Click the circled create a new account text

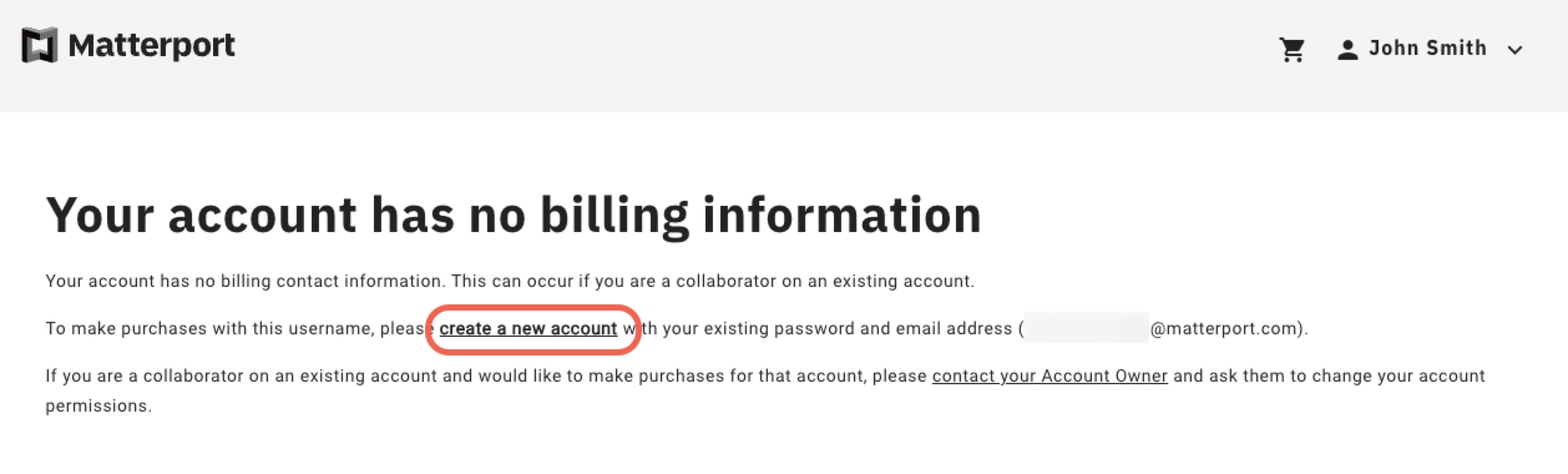(x=527, y=329)
